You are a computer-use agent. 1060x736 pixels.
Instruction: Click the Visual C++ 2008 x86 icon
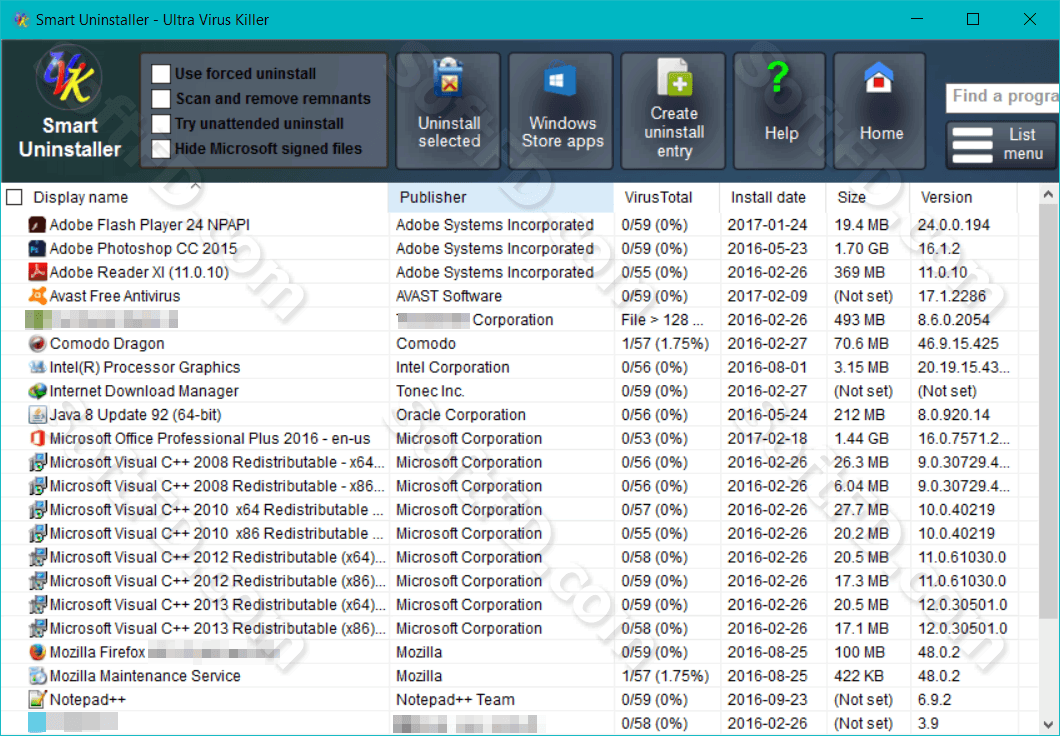pyautogui.click(x=37, y=486)
